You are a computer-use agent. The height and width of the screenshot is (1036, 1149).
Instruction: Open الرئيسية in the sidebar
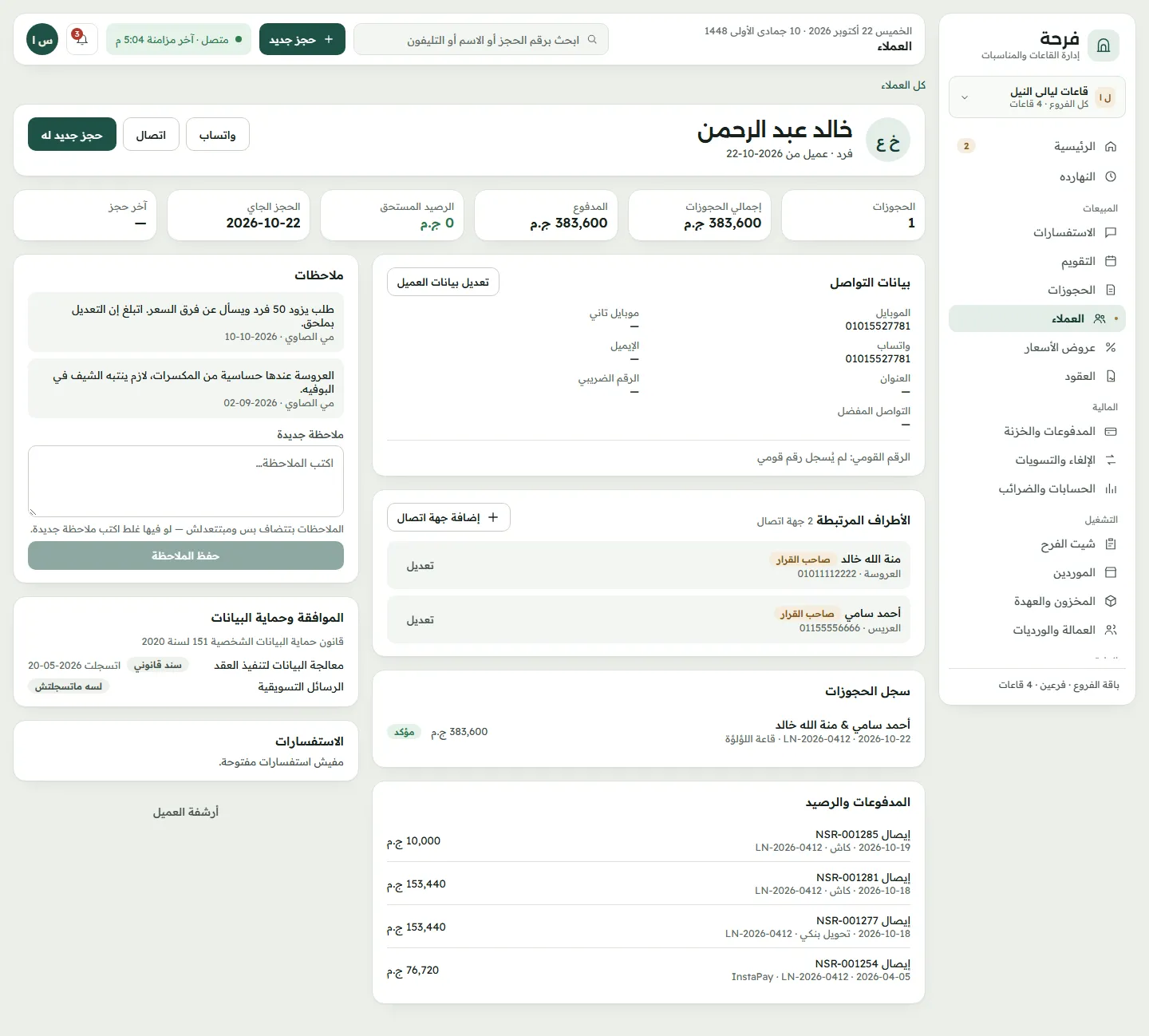click(1037, 147)
